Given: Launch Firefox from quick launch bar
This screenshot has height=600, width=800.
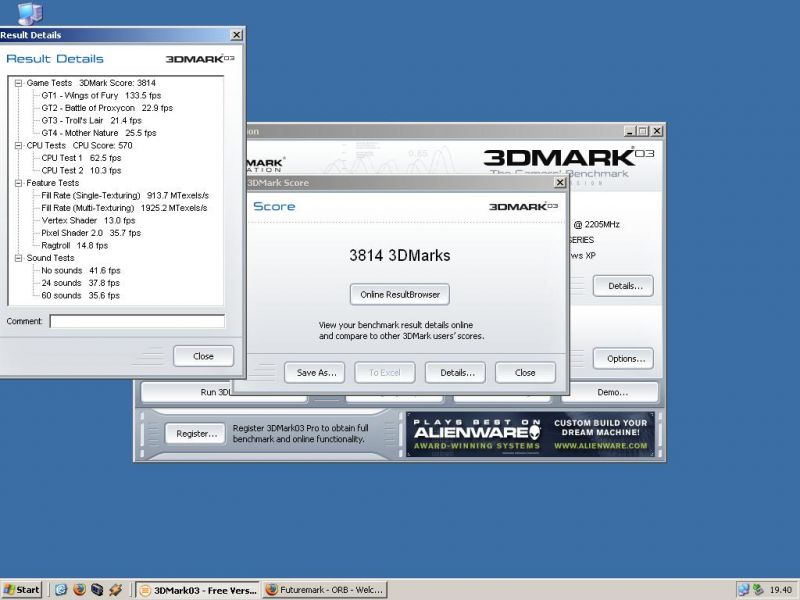Looking at the screenshot, I should pos(79,590).
